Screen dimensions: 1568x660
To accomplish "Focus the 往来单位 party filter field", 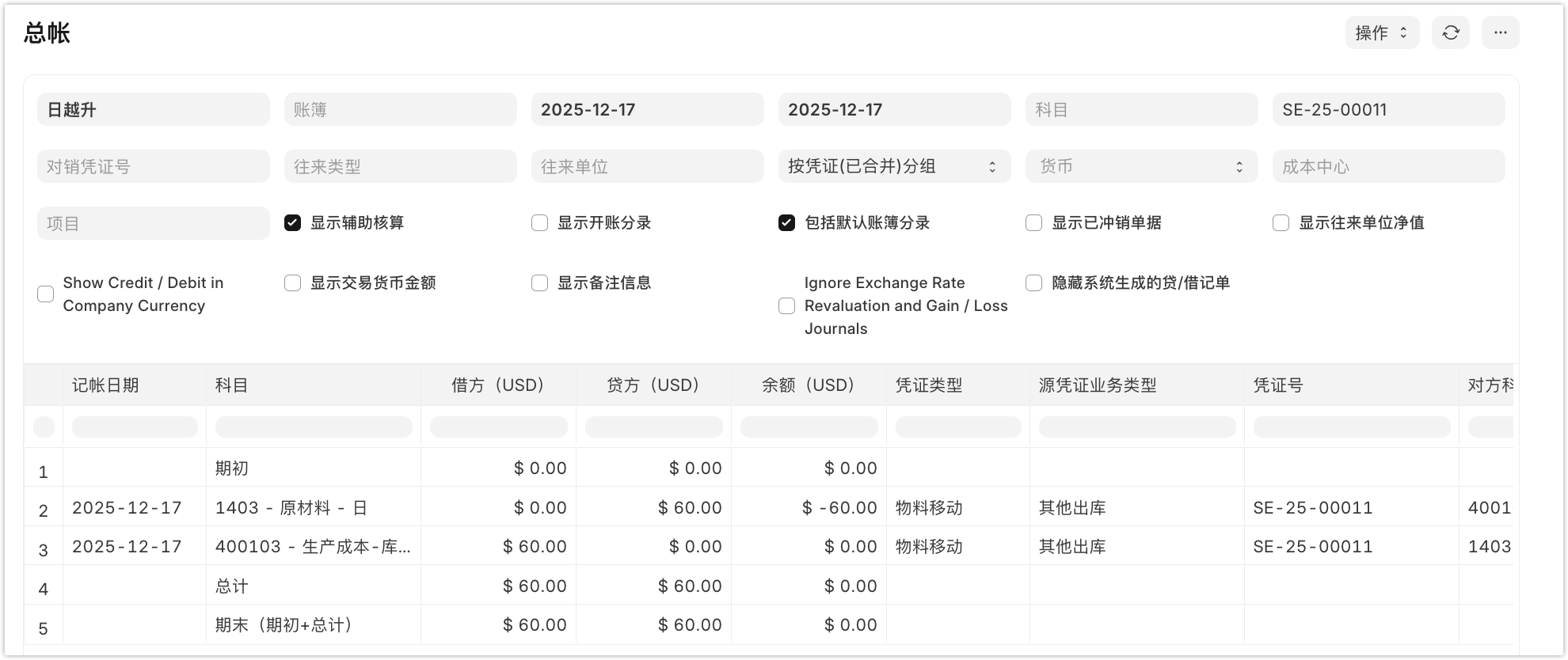I will (646, 166).
